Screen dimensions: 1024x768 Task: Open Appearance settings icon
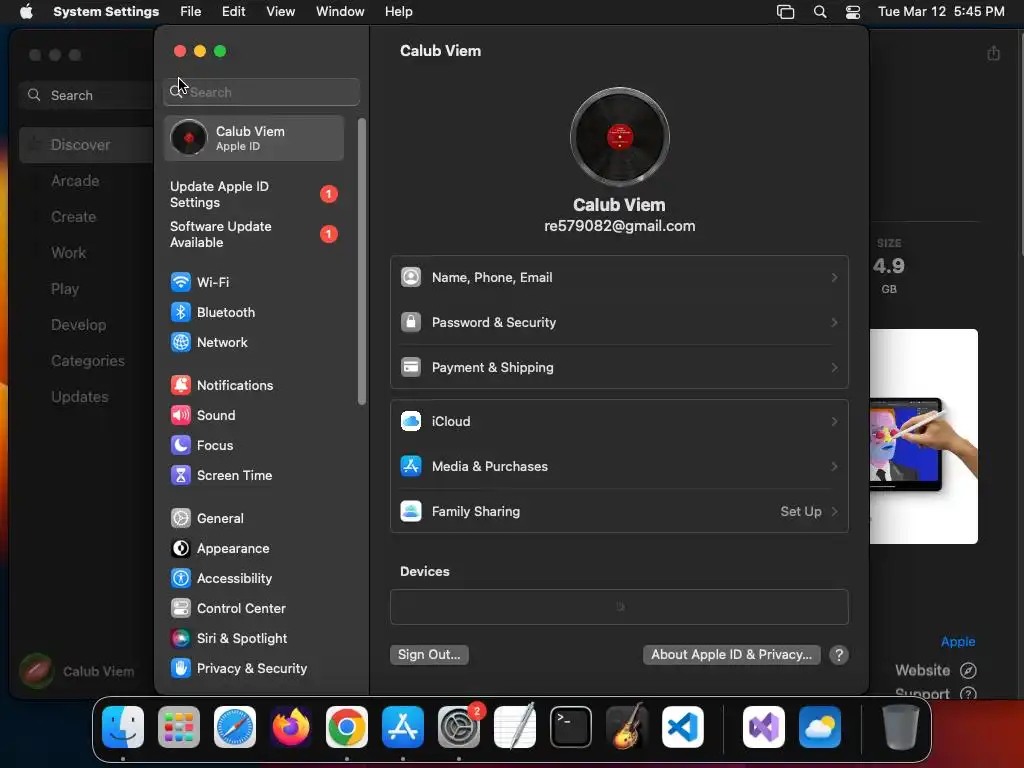coord(180,549)
